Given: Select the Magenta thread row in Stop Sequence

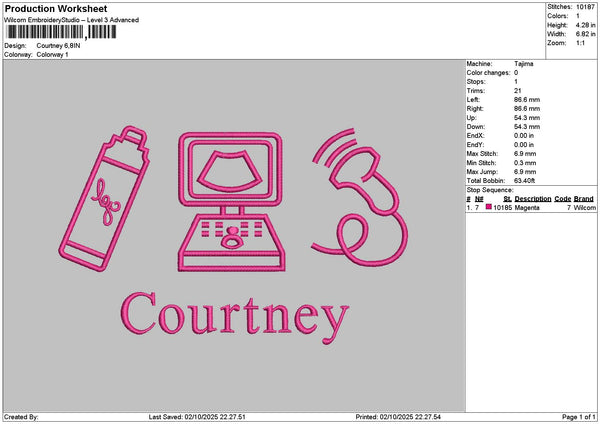Looking at the screenshot, I should click(525, 208).
